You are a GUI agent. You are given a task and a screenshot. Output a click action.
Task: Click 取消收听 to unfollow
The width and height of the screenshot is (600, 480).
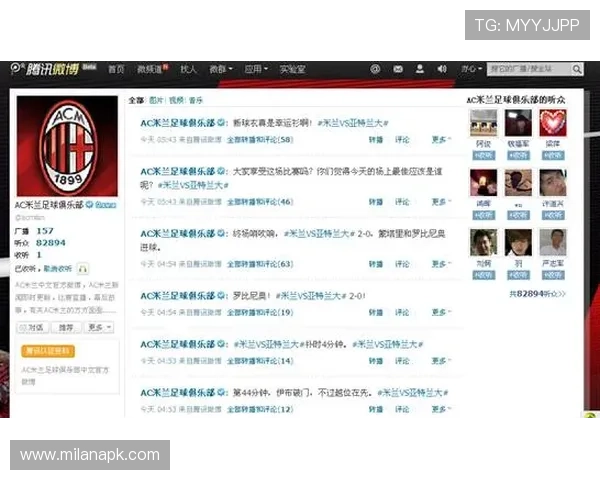(x=58, y=269)
